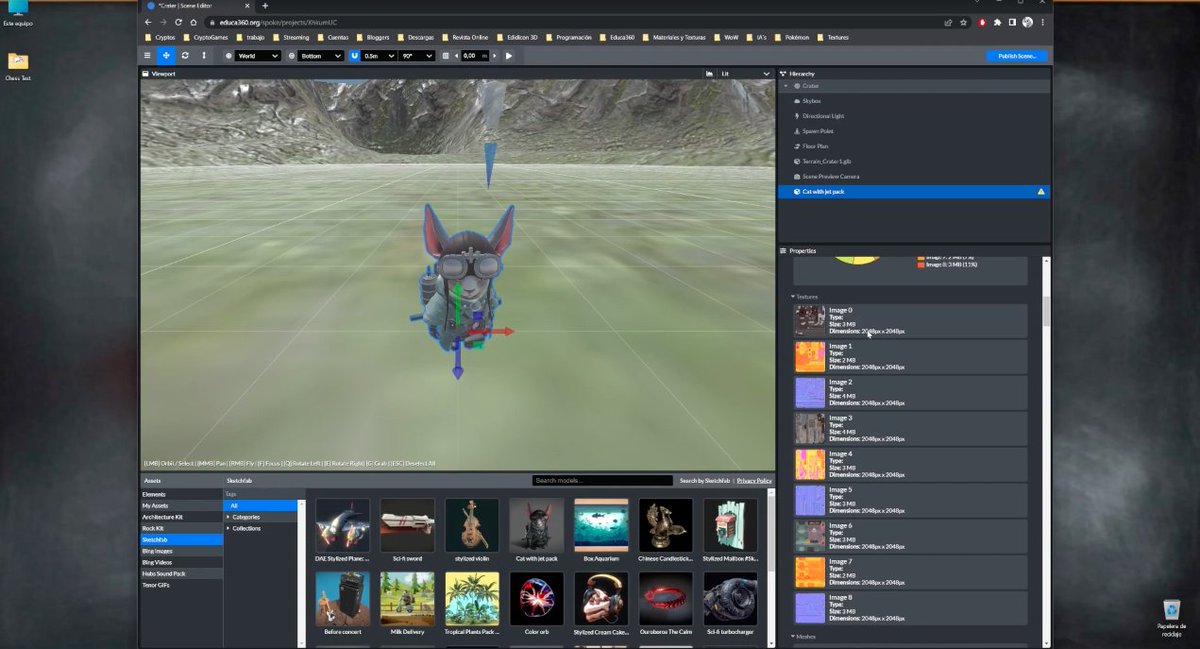The image size is (1200, 649).
Task: Open the Lit render mode dropdown
Action: pyautogui.click(x=747, y=73)
